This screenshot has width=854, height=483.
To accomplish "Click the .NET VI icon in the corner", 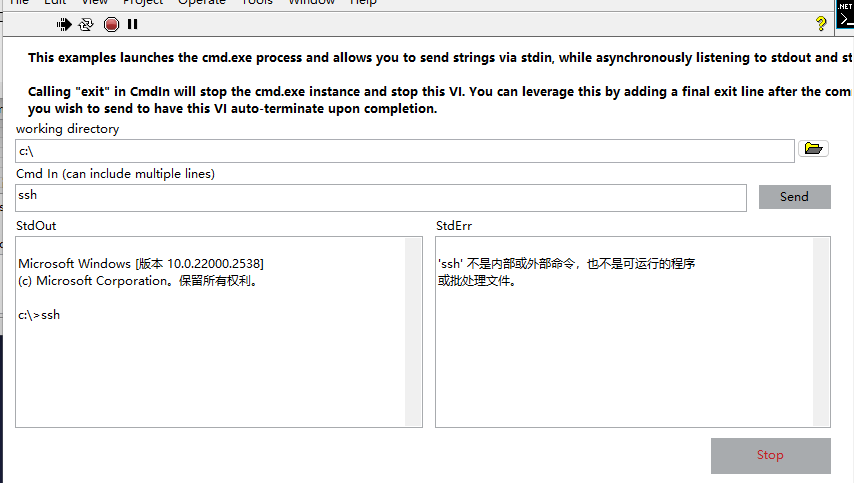I will coord(845,14).
